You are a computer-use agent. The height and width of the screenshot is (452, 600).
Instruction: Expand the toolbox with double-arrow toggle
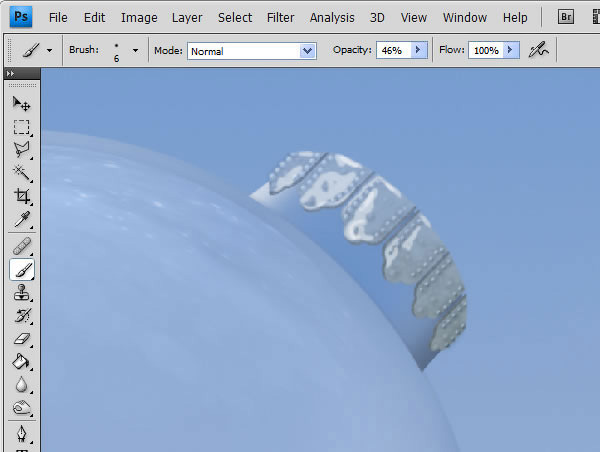click(10, 73)
